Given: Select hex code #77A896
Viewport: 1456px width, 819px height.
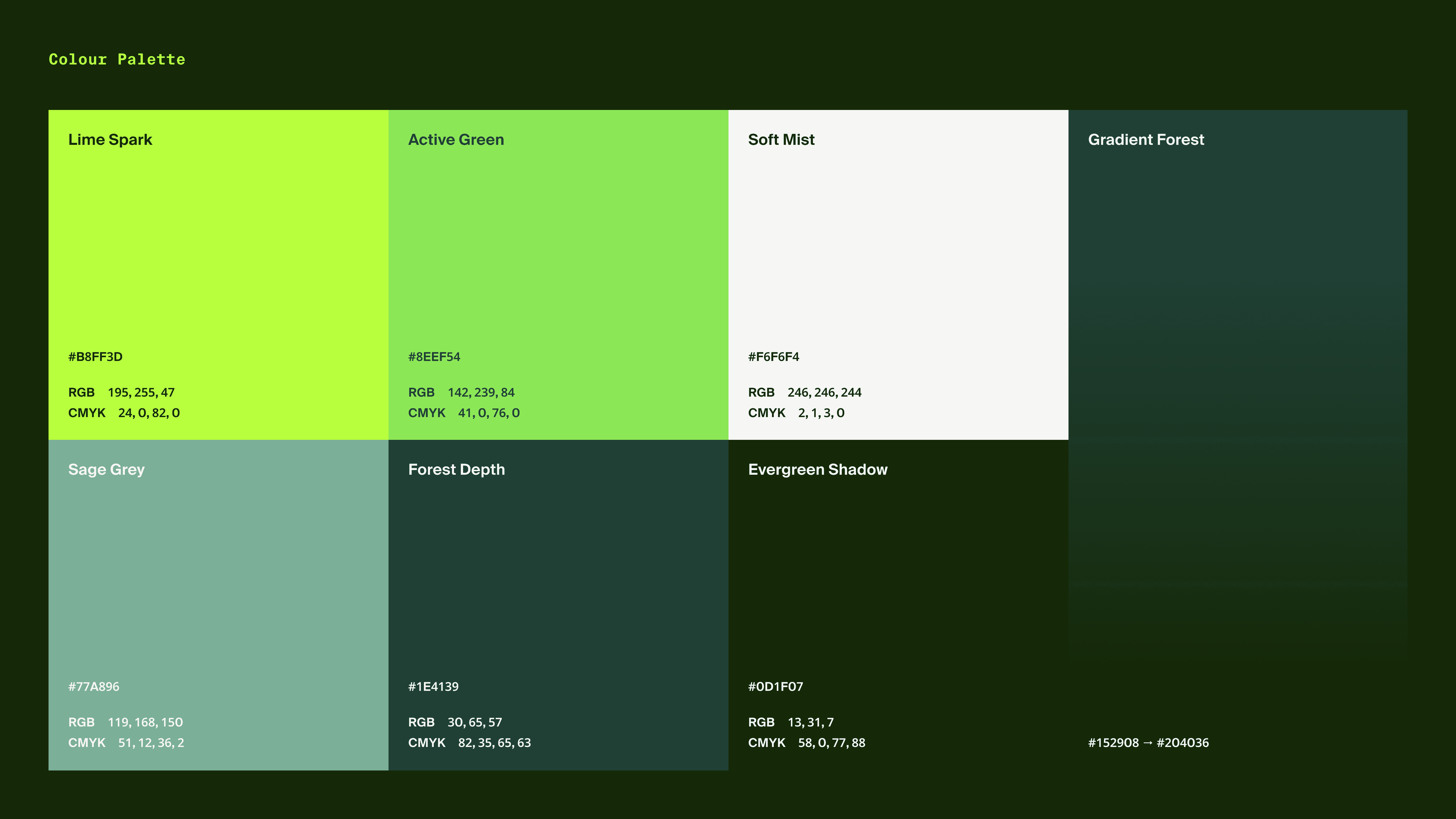Looking at the screenshot, I should (x=94, y=687).
